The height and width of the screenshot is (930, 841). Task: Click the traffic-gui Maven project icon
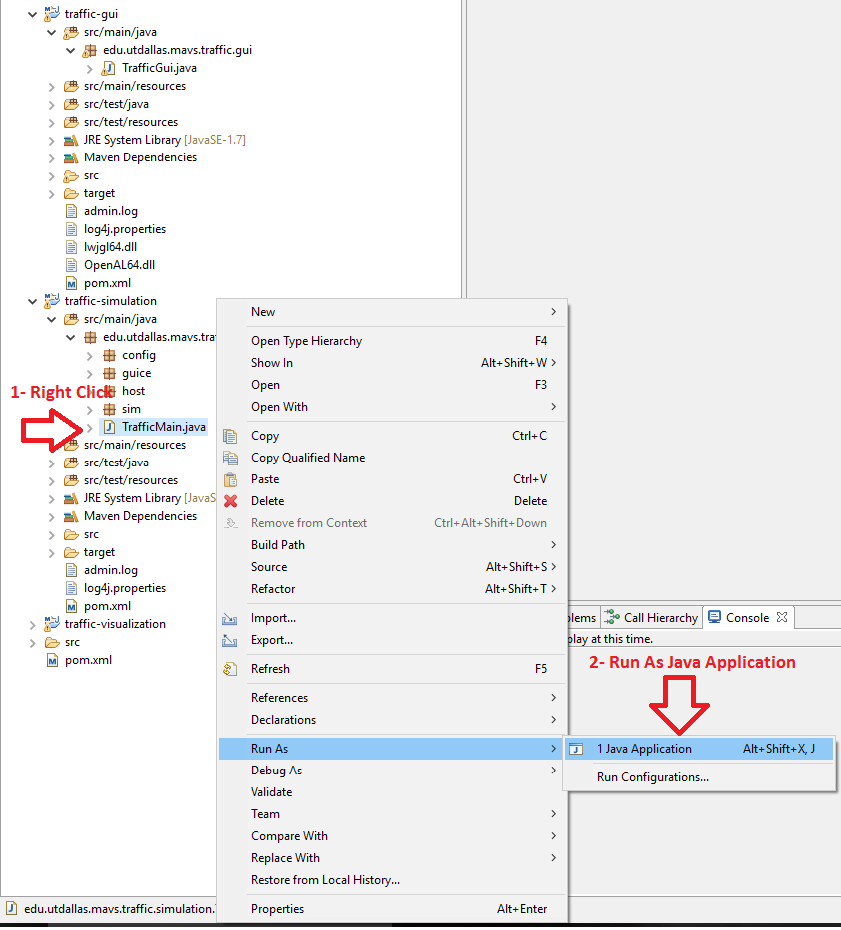click(x=52, y=14)
